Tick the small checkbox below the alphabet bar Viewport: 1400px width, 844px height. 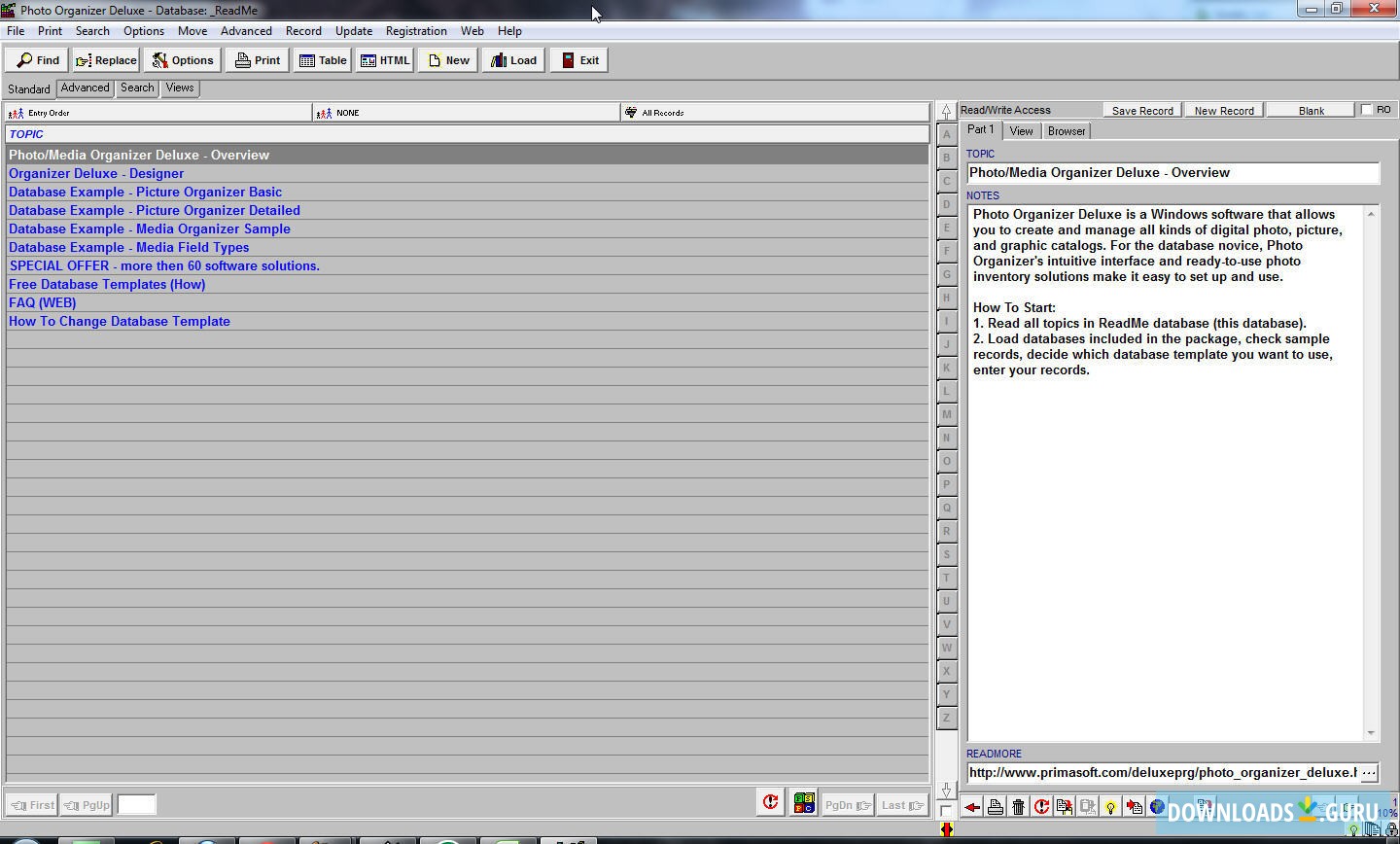[946, 811]
